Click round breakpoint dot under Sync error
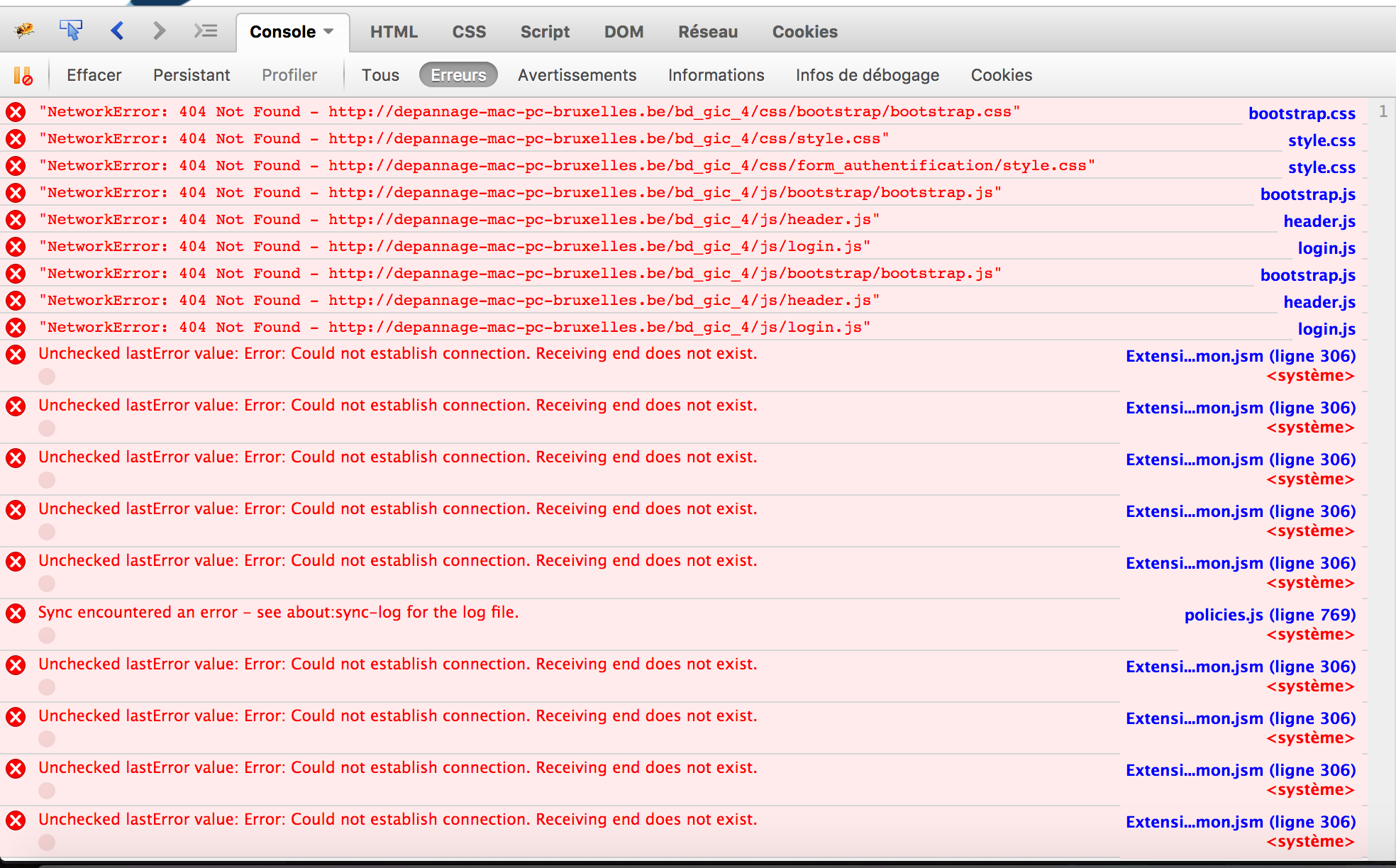 point(47,635)
